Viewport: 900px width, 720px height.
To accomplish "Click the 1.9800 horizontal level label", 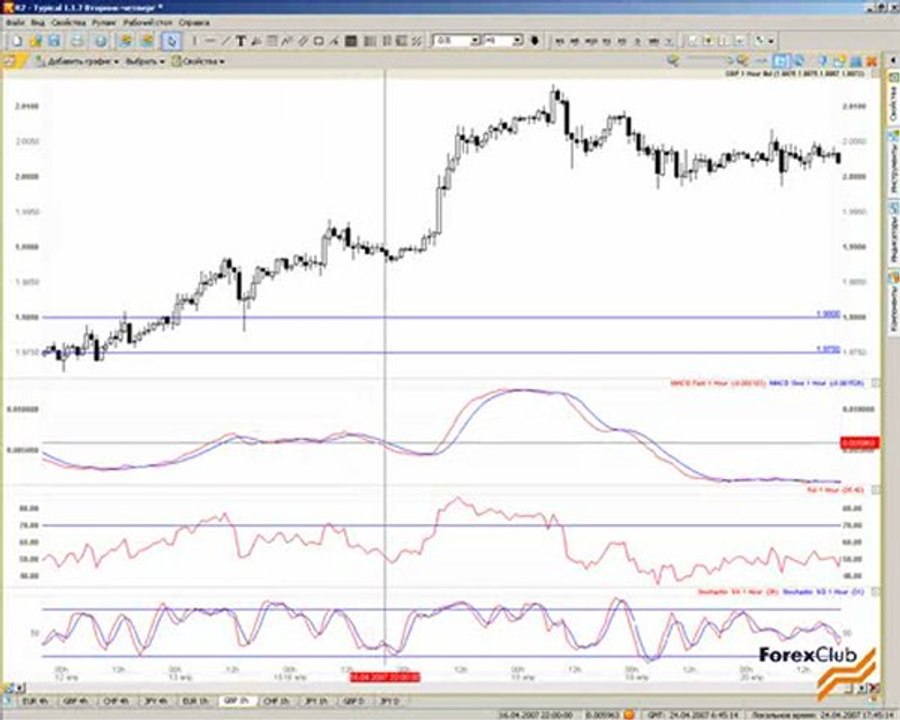I will (x=828, y=314).
